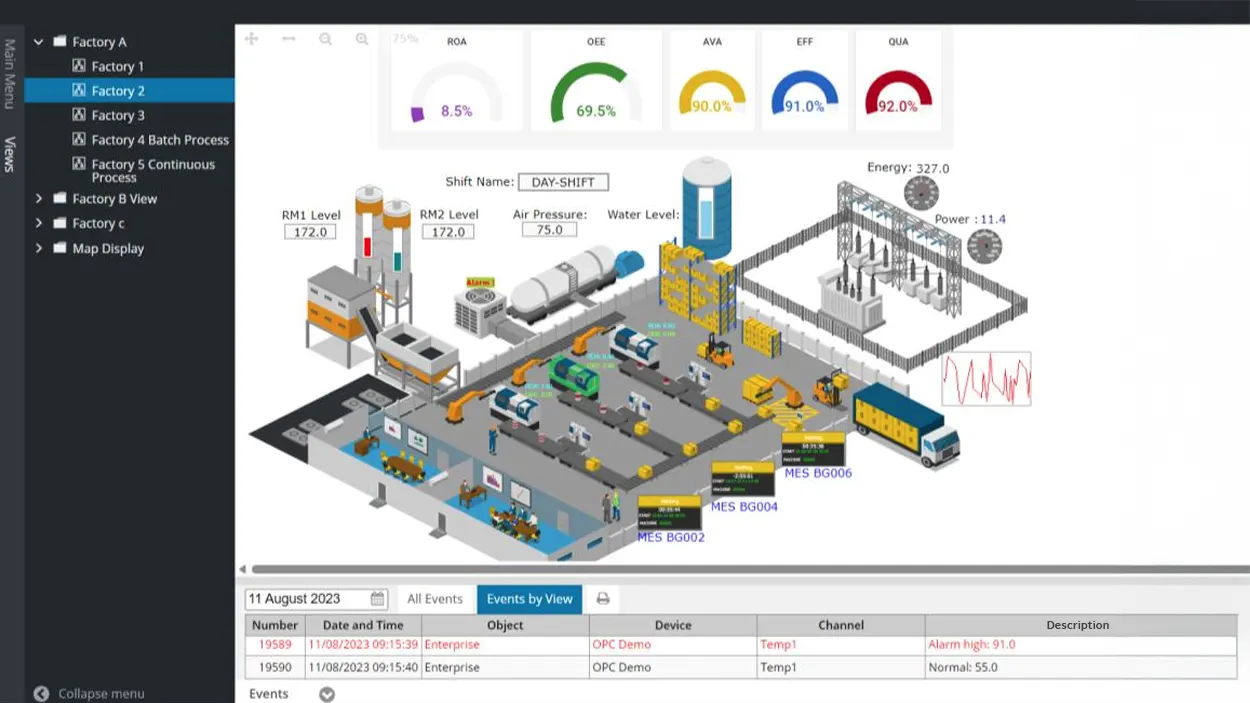1250x703 pixels.
Task: Click the Energy gauge dial
Action: click(x=921, y=193)
